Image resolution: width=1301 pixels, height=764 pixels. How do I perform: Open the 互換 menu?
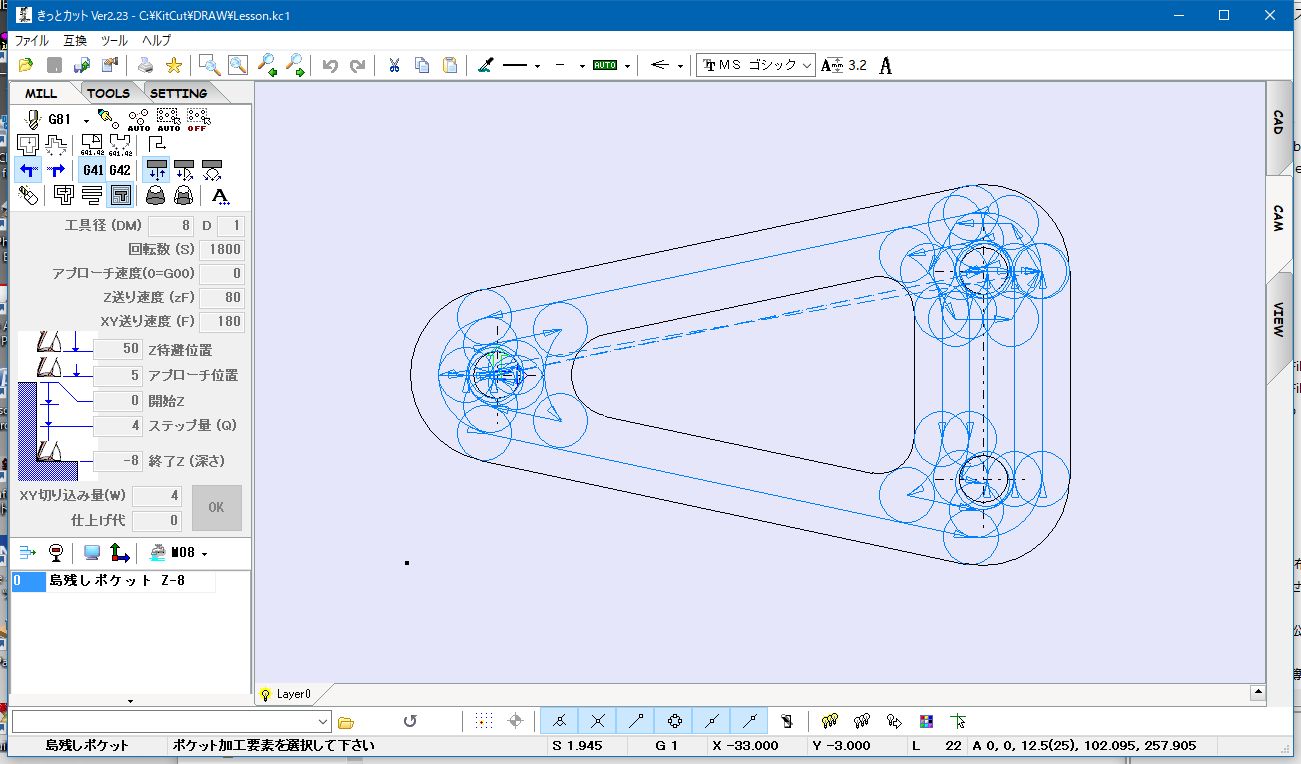pyautogui.click(x=75, y=41)
